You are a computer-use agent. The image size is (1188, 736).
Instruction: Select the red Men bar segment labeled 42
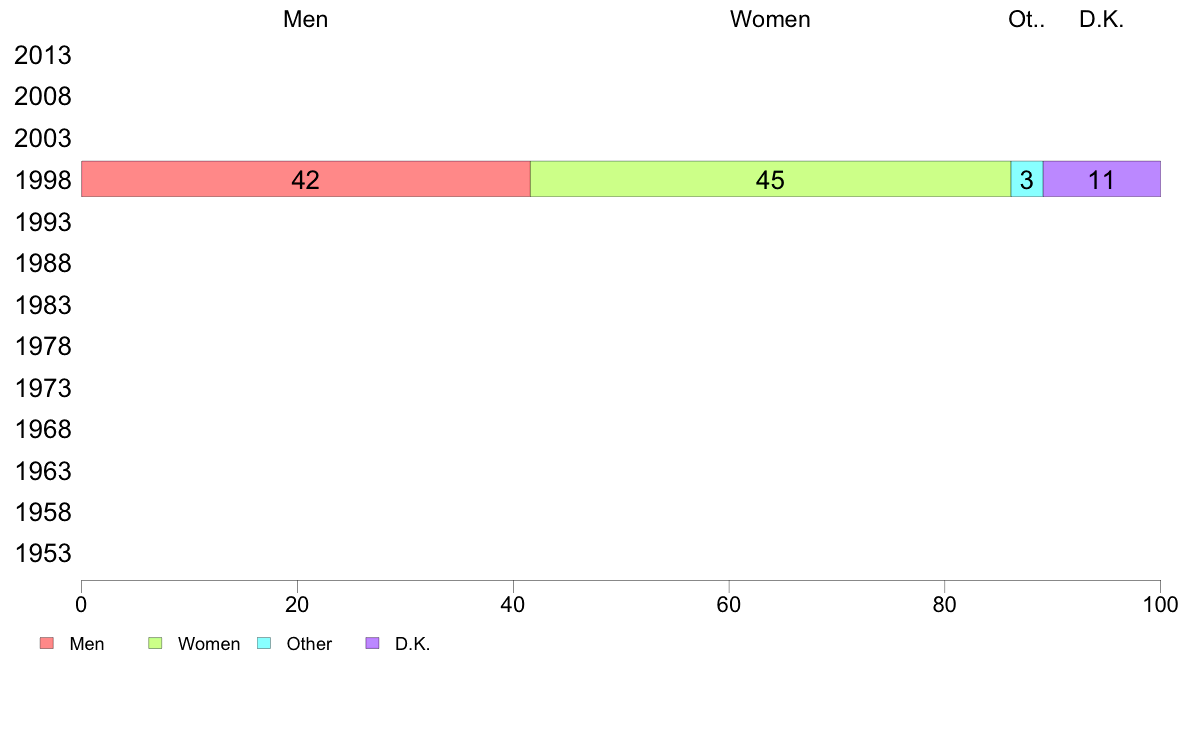click(x=306, y=179)
